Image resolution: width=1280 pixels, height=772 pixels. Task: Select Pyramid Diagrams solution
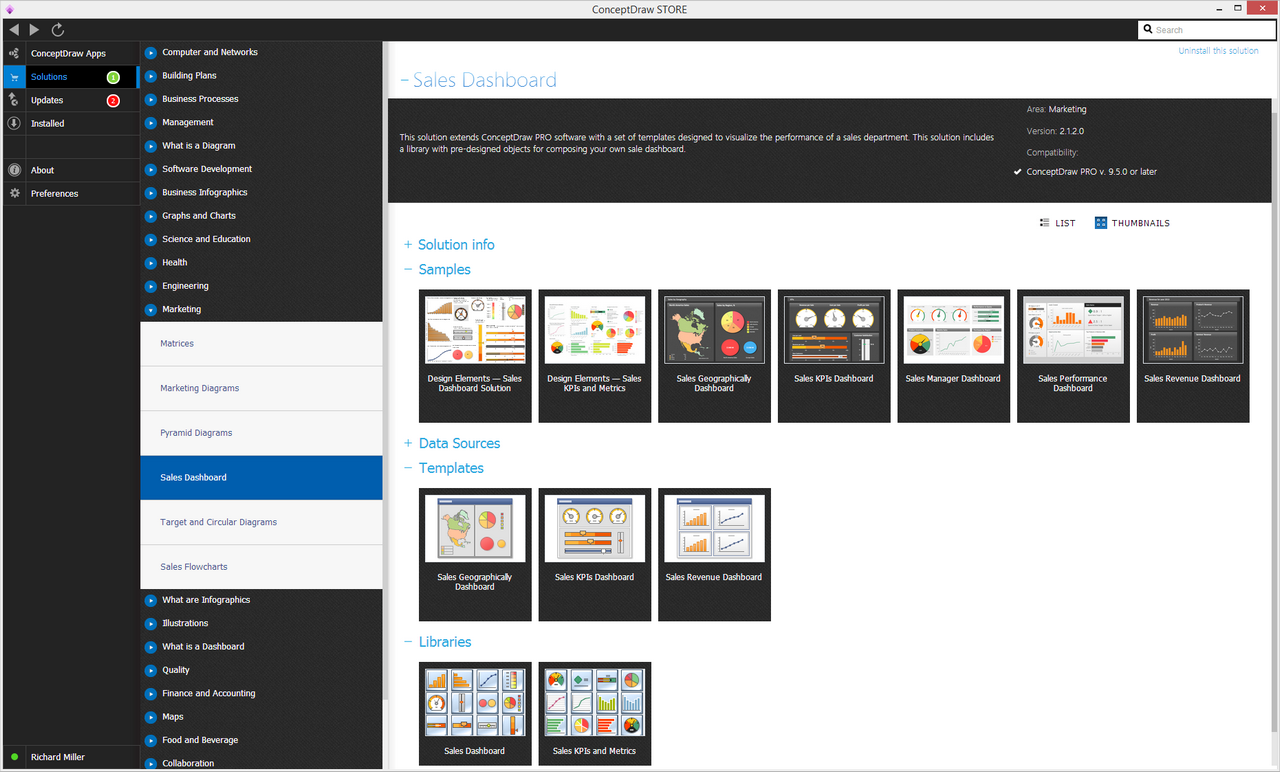(261, 433)
